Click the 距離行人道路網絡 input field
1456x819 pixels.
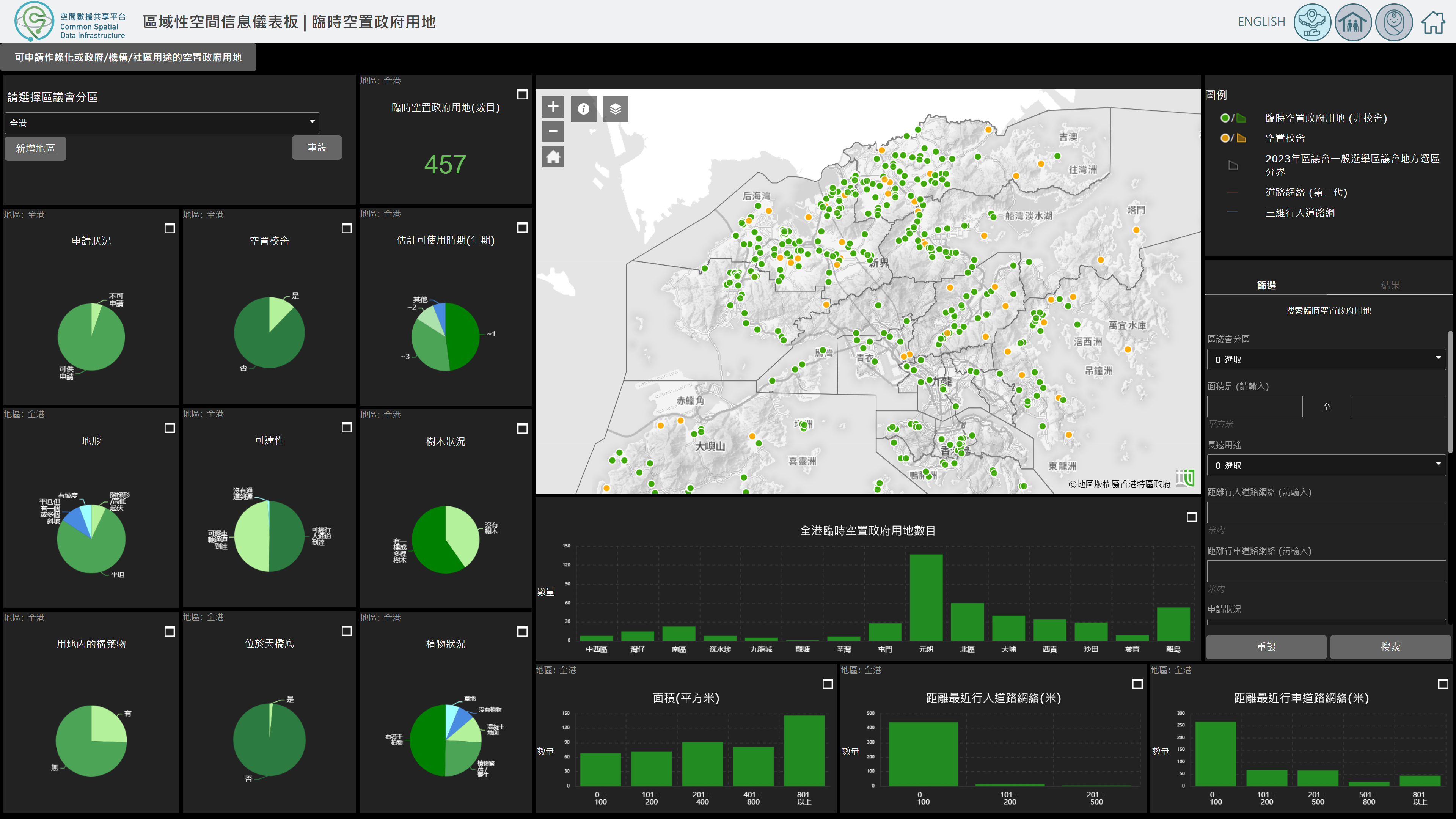1326,512
